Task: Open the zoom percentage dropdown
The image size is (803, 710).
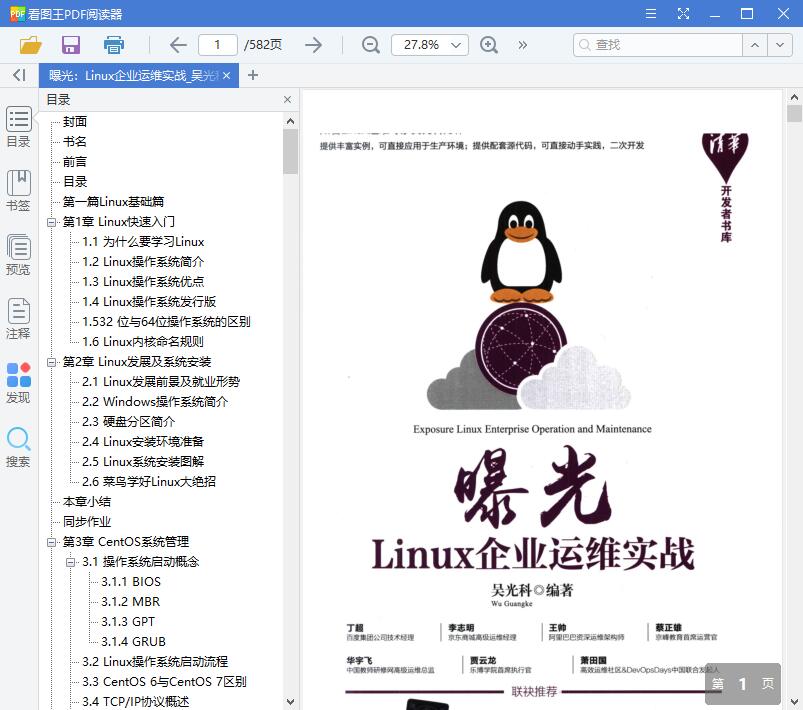Action: (x=455, y=45)
